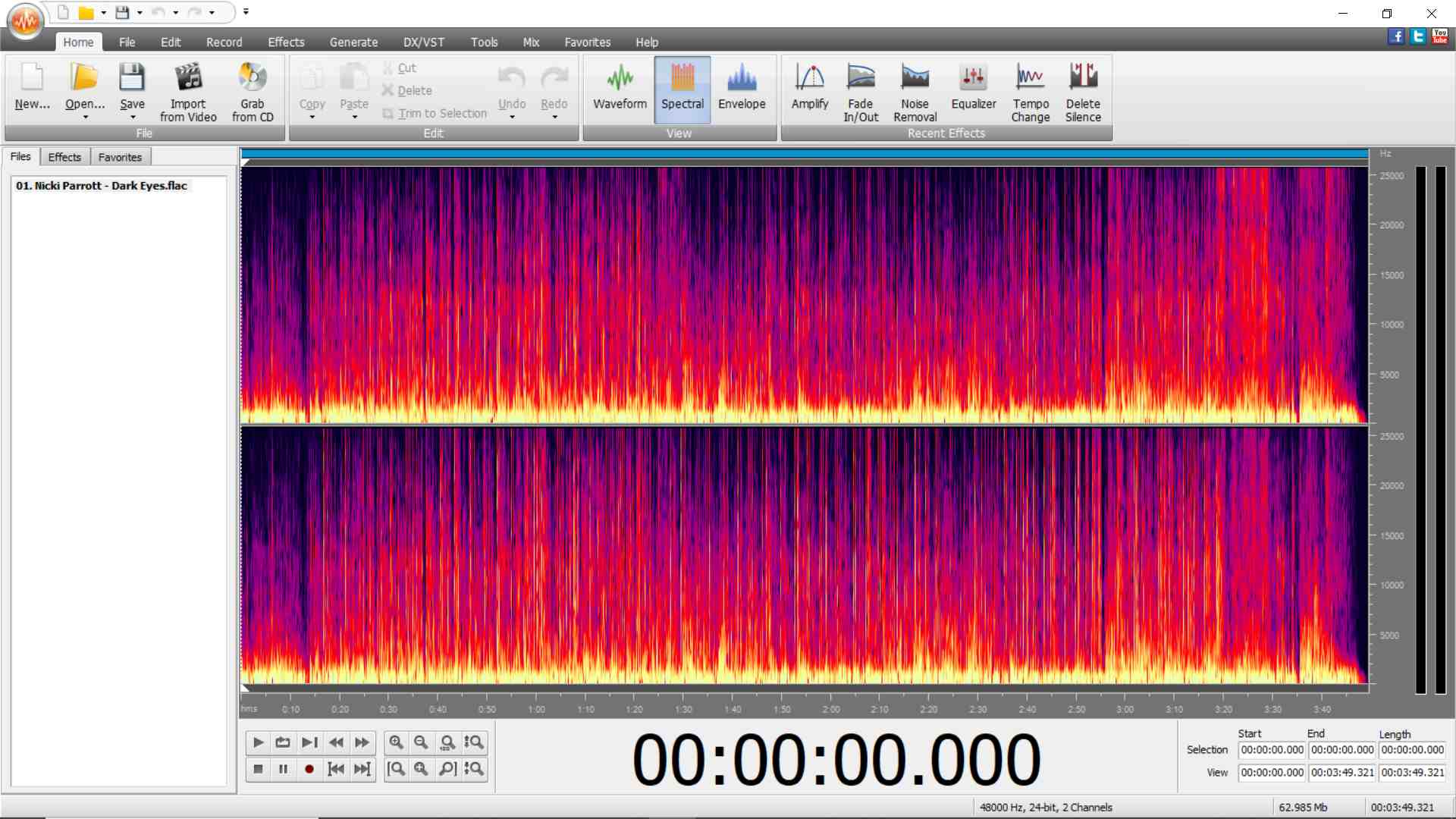This screenshot has height=819, width=1456.
Task: Jump to start with Go to Beginning button
Action: [x=336, y=769]
